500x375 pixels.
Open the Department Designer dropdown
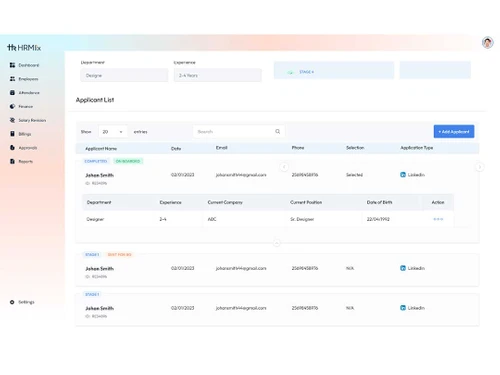[124, 75]
